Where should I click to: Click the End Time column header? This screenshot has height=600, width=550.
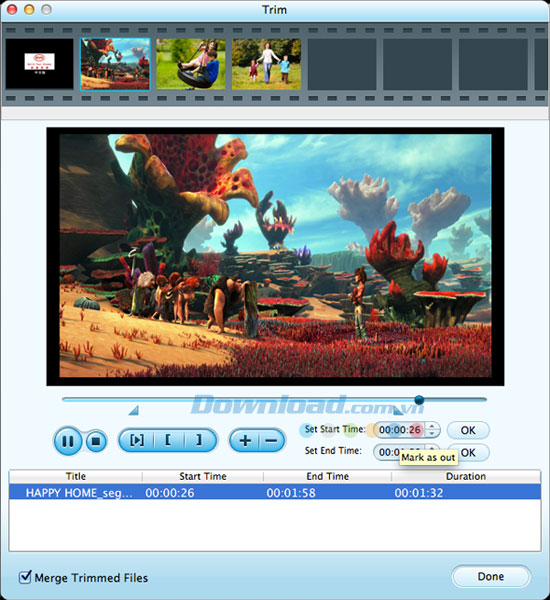tap(328, 476)
